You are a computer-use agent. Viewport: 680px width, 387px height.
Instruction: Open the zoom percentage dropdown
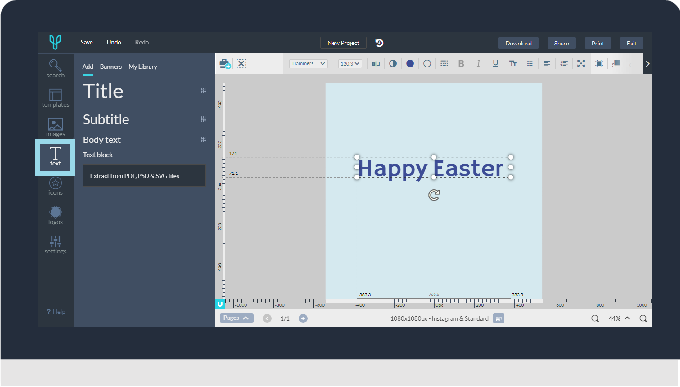point(619,318)
